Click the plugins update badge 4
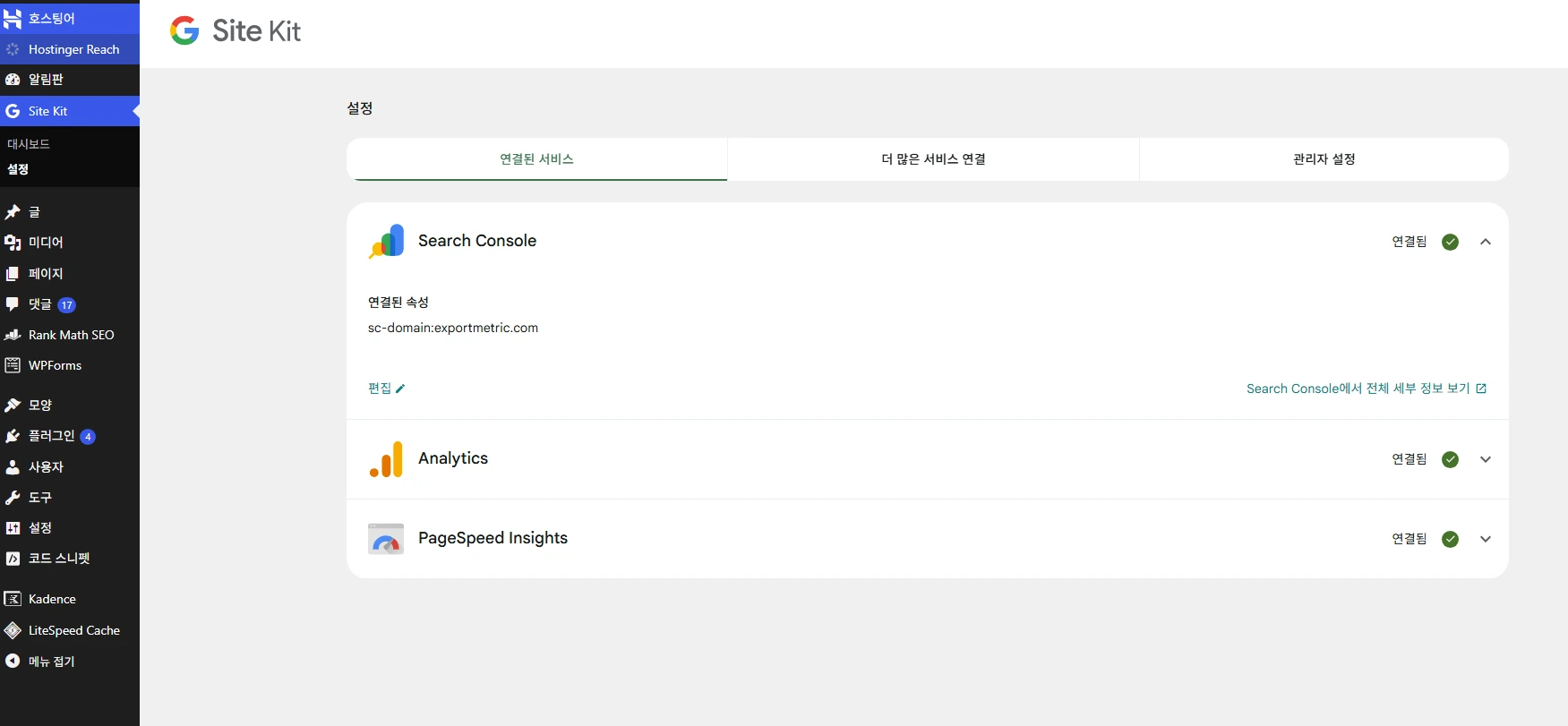Screen dimensions: 1568x726 (88, 437)
